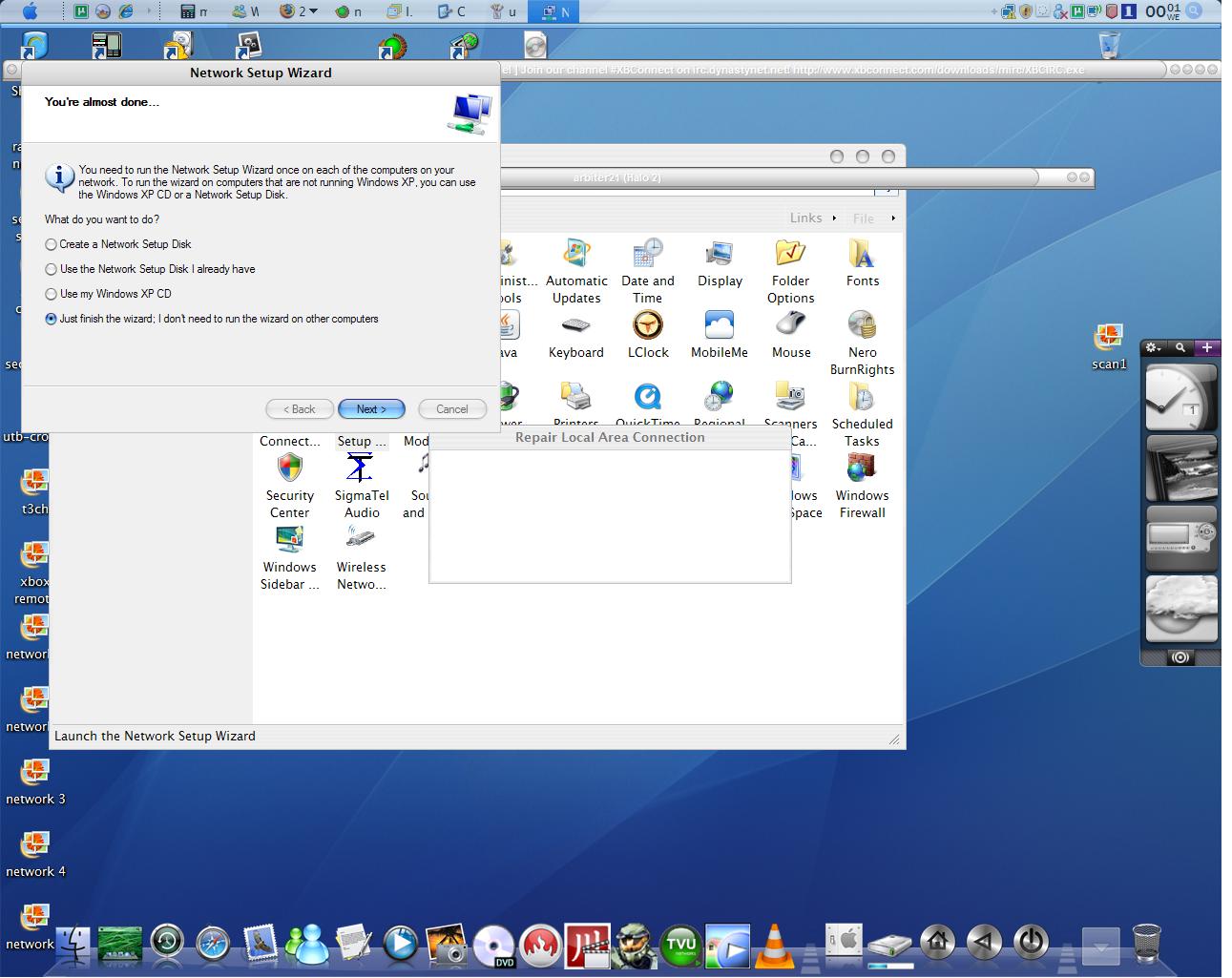Open Date and Time settings
The image size is (1232, 978).
pyautogui.click(x=648, y=272)
